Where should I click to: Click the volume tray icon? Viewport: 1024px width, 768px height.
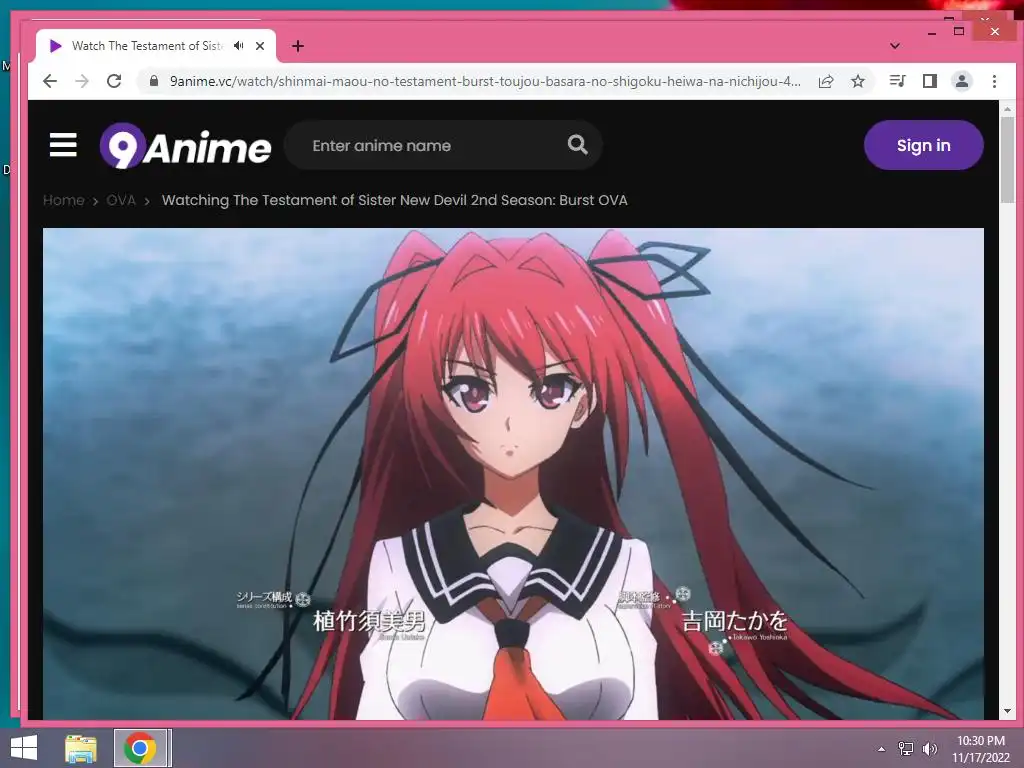tap(929, 749)
